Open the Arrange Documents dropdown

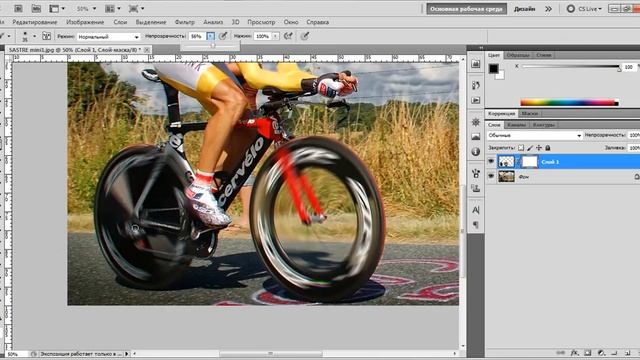(x=113, y=8)
